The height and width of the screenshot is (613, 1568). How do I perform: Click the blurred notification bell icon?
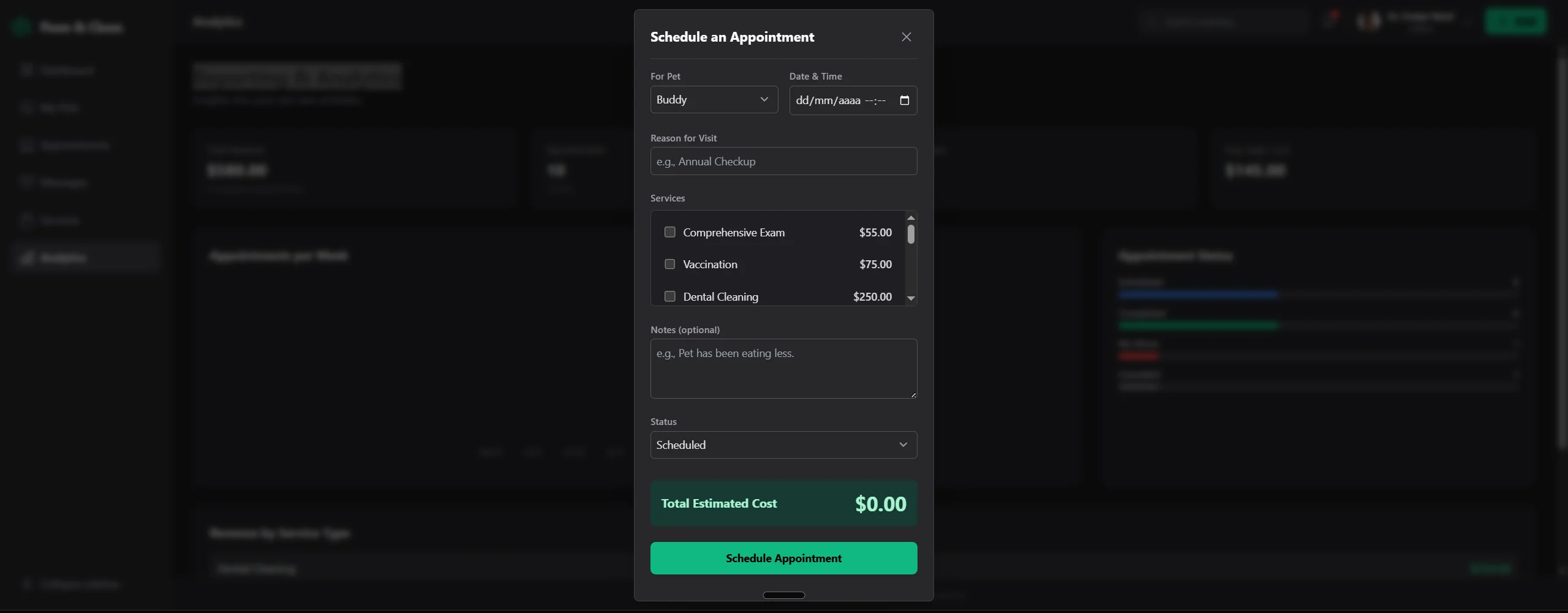coord(1329,21)
